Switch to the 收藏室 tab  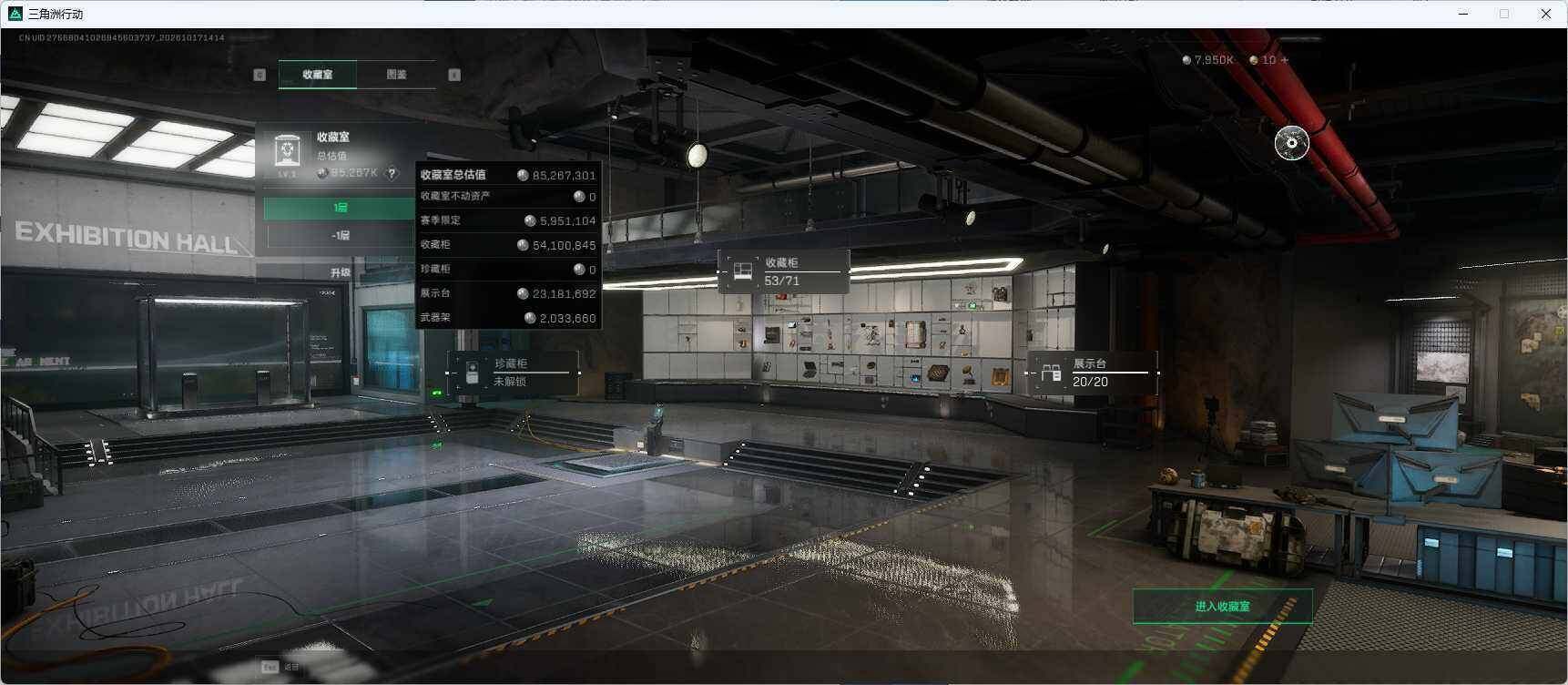317,75
